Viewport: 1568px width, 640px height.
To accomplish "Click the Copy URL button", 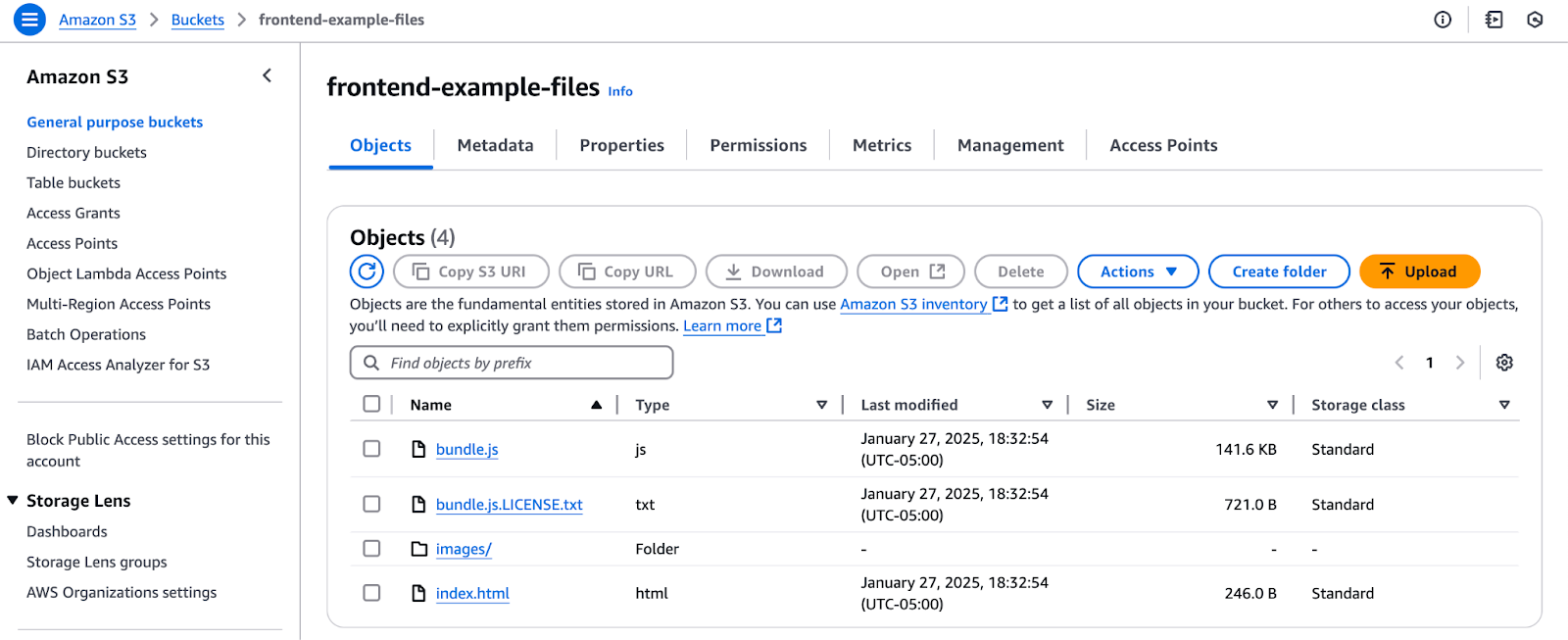I will [x=627, y=271].
